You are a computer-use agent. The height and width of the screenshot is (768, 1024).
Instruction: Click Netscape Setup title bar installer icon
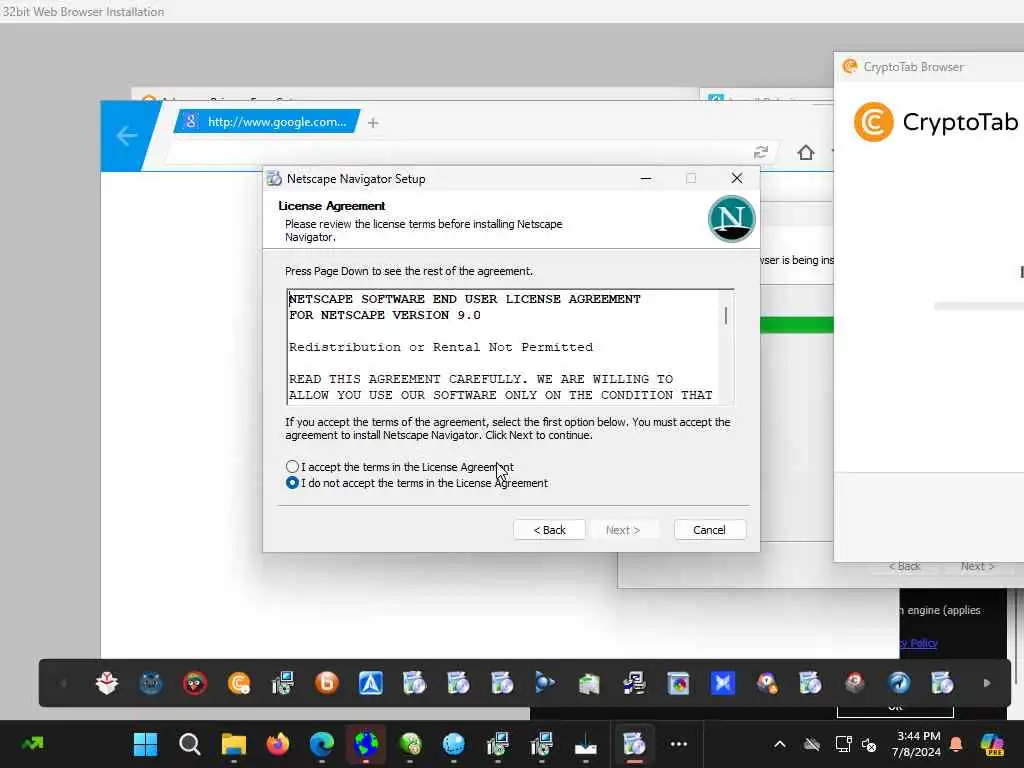pos(274,178)
